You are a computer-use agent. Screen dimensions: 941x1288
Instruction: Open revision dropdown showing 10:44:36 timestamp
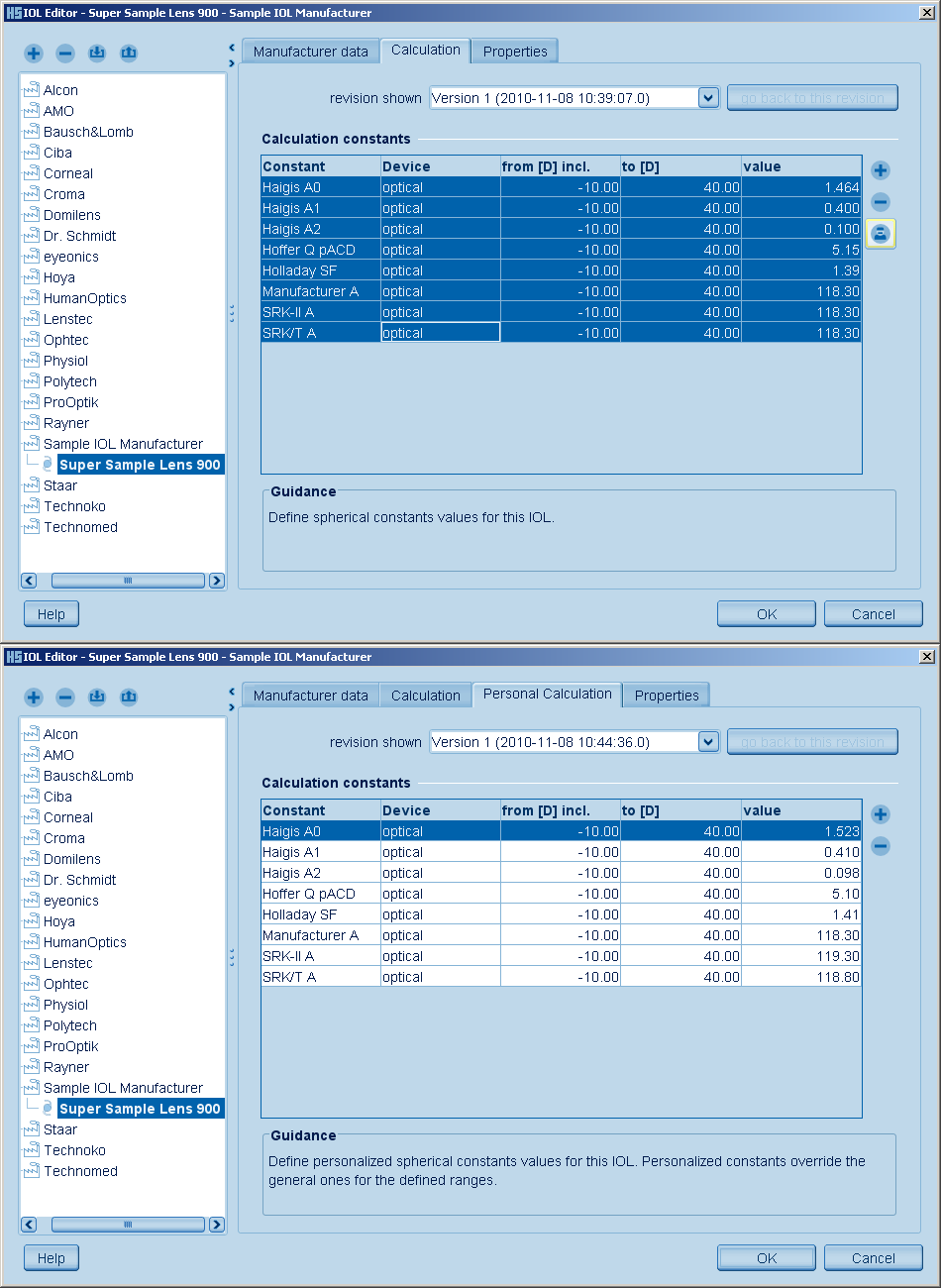(708, 742)
